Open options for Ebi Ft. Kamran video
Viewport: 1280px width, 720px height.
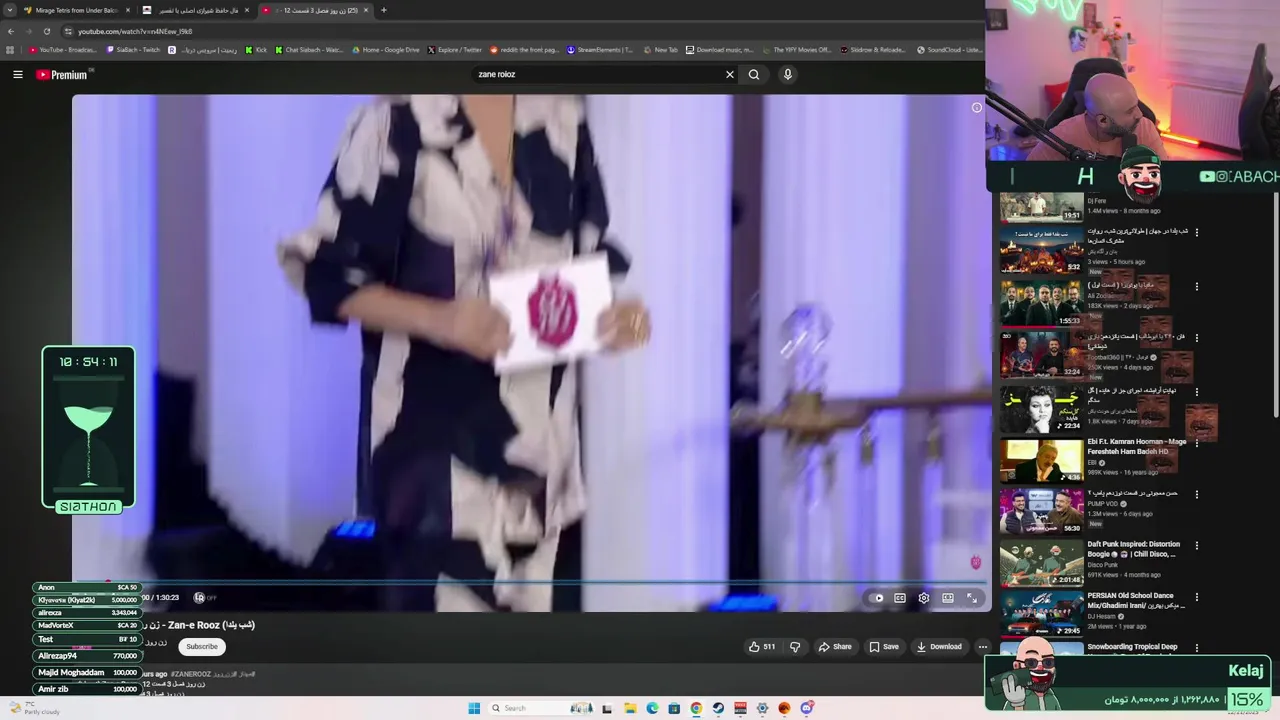(1196, 443)
